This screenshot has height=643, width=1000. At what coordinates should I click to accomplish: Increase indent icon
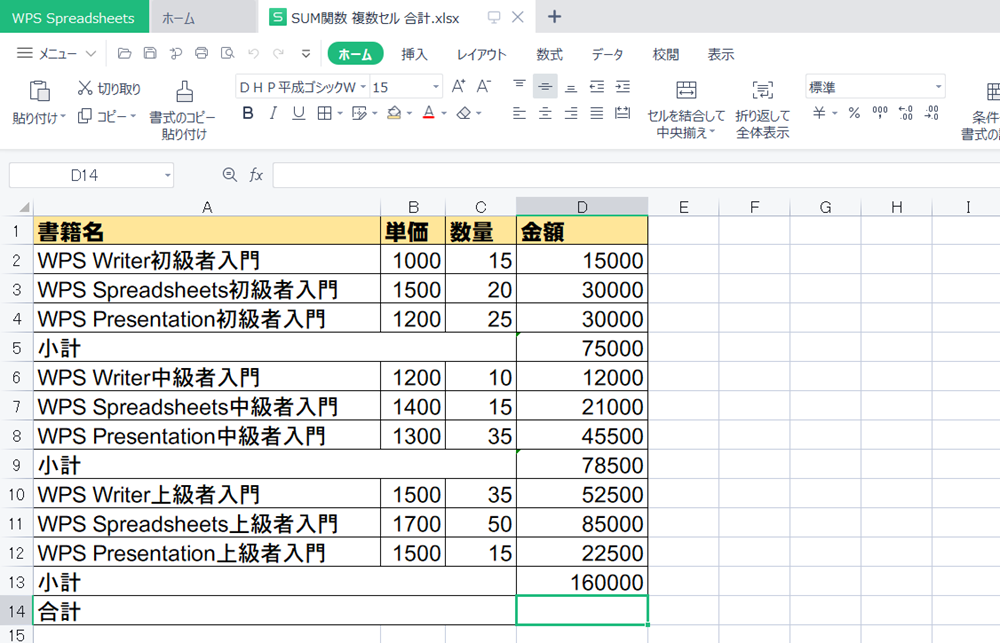click(x=622, y=86)
